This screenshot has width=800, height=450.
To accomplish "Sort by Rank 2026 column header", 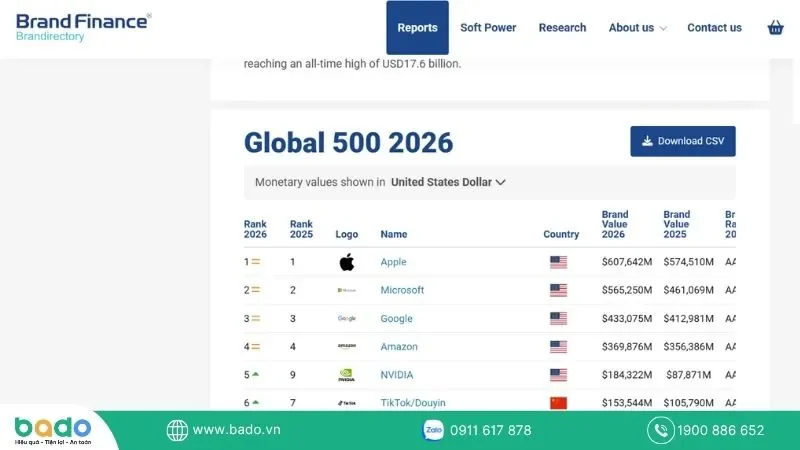I will (x=255, y=229).
